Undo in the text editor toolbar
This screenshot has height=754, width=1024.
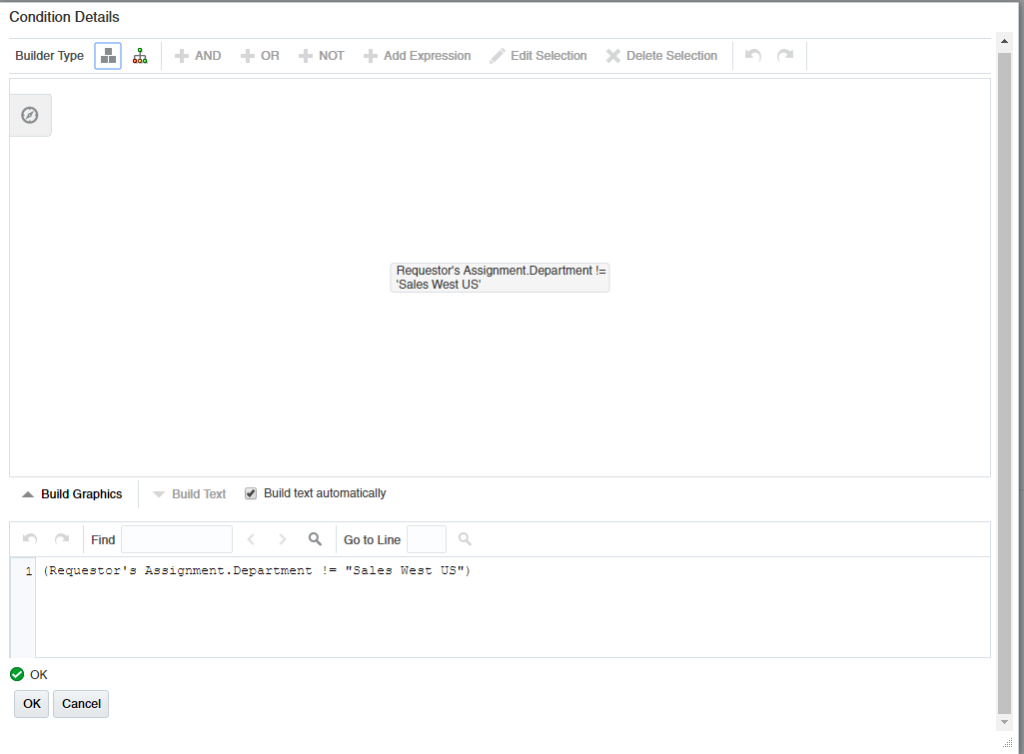pyautogui.click(x=30, y=539)
